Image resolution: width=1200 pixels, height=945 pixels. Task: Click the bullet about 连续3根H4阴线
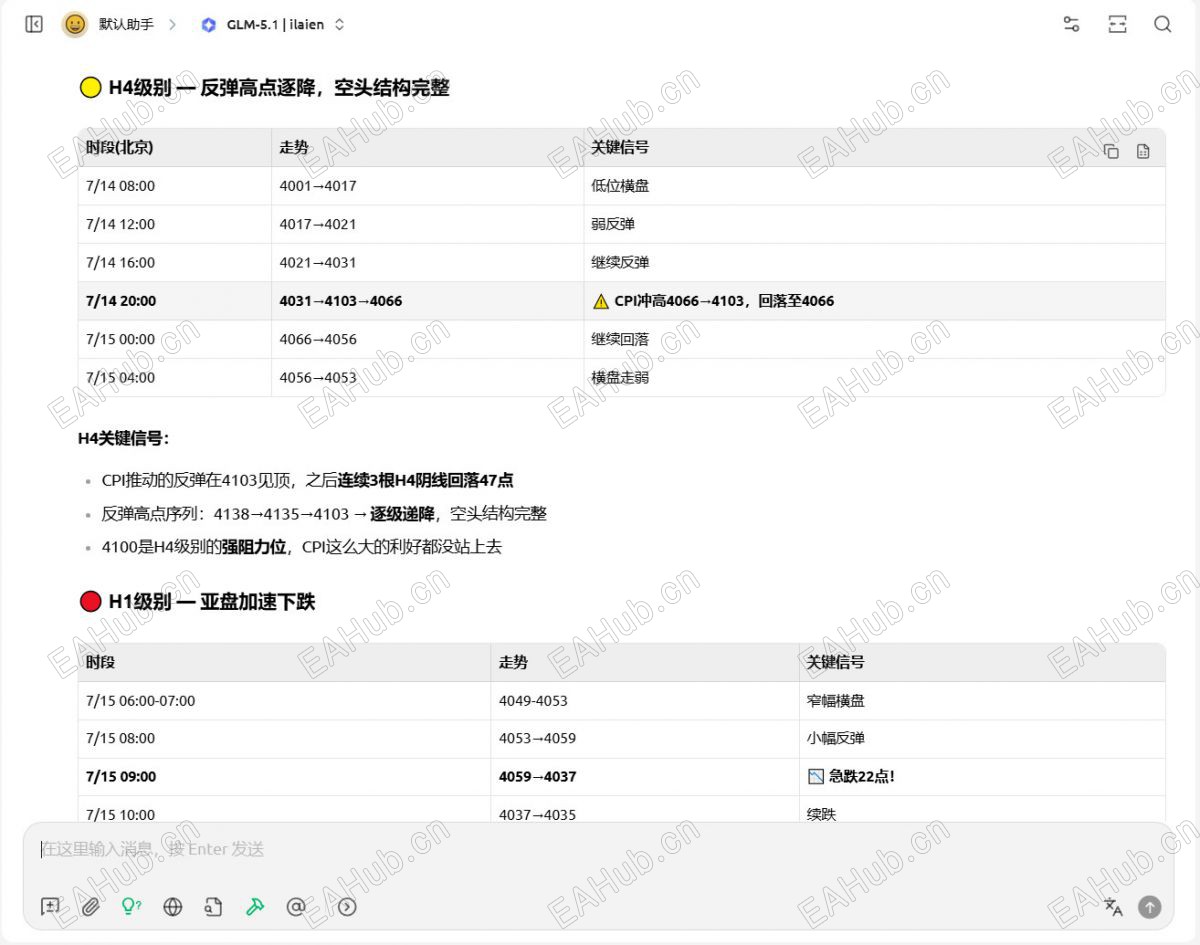click(x=307, y=480)
